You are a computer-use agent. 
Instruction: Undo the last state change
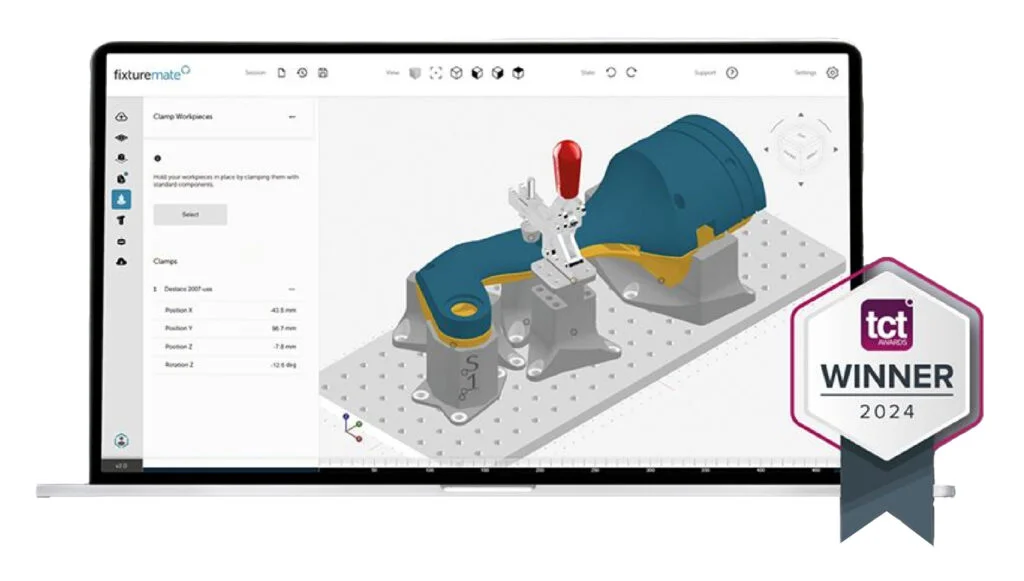pos(611,72)
